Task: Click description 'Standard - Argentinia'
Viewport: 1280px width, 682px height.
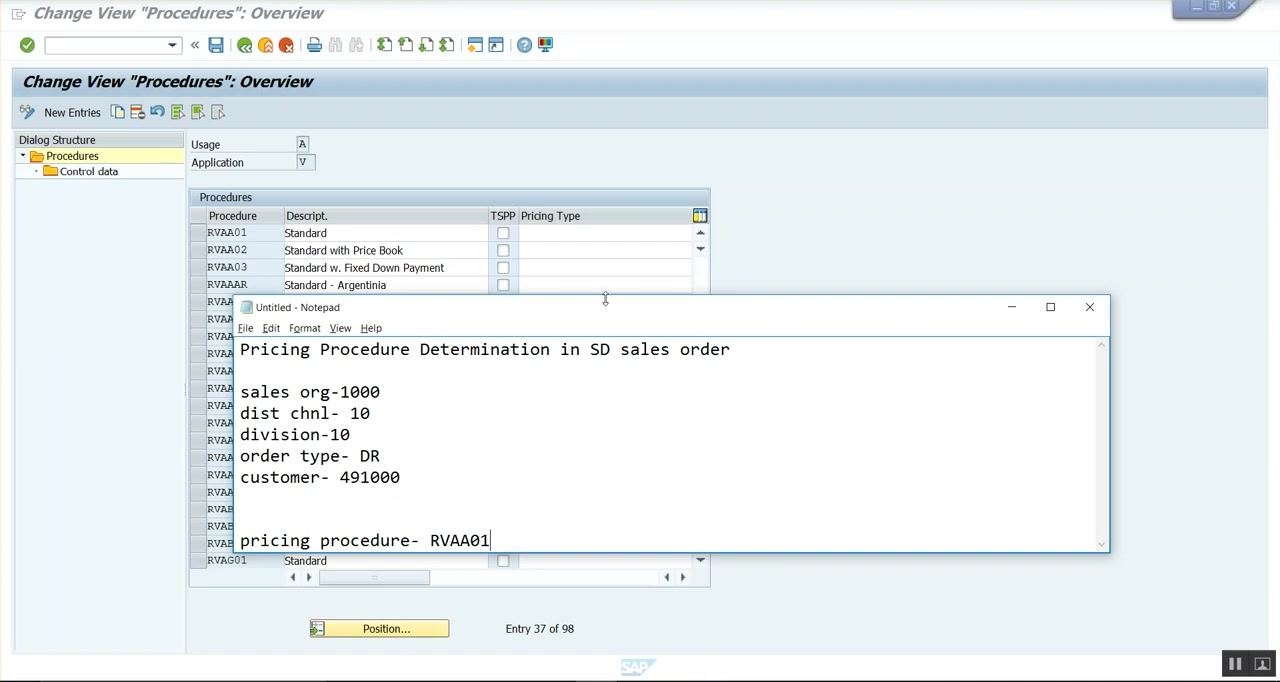Action: pyautogui.click(x=335, y=285)
